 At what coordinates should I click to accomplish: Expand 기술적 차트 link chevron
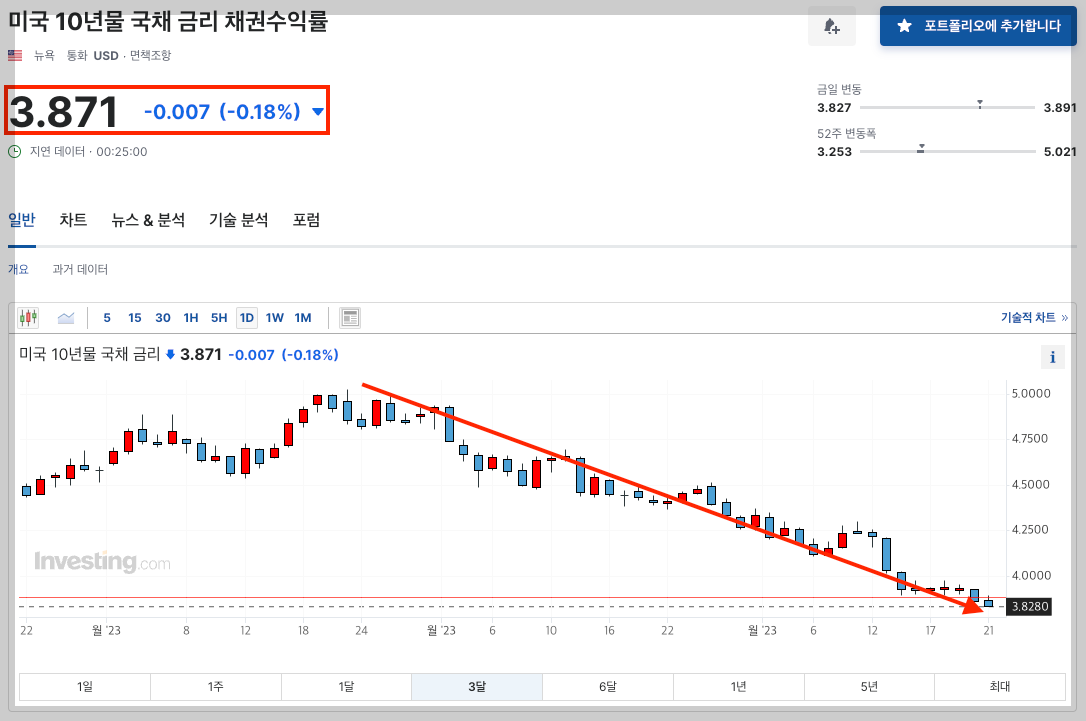tap(1065, 317)
